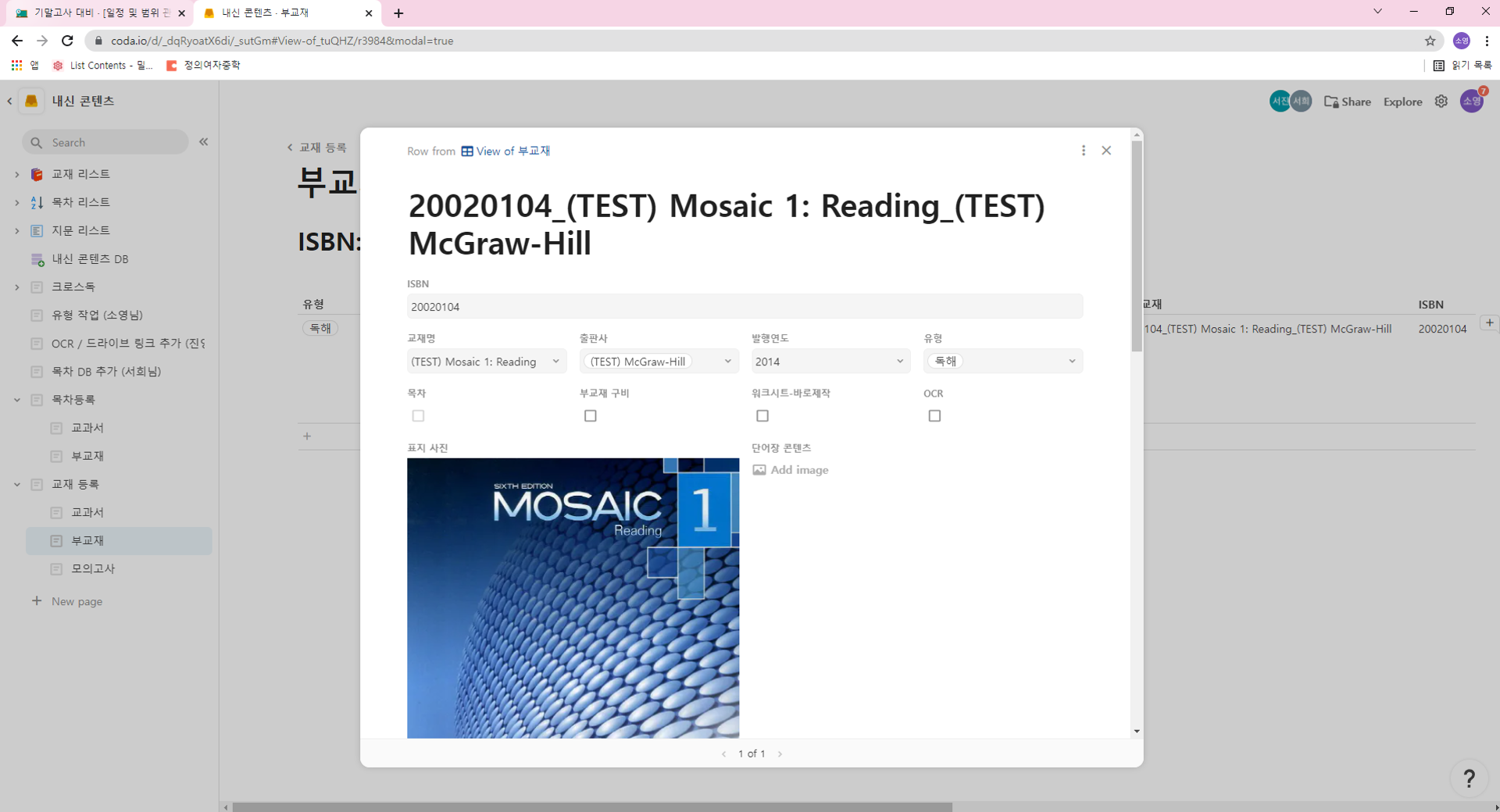Open the 교재명 dropdown
The height and width of the screenshot is (812, 1500).
tap(487, 361)
